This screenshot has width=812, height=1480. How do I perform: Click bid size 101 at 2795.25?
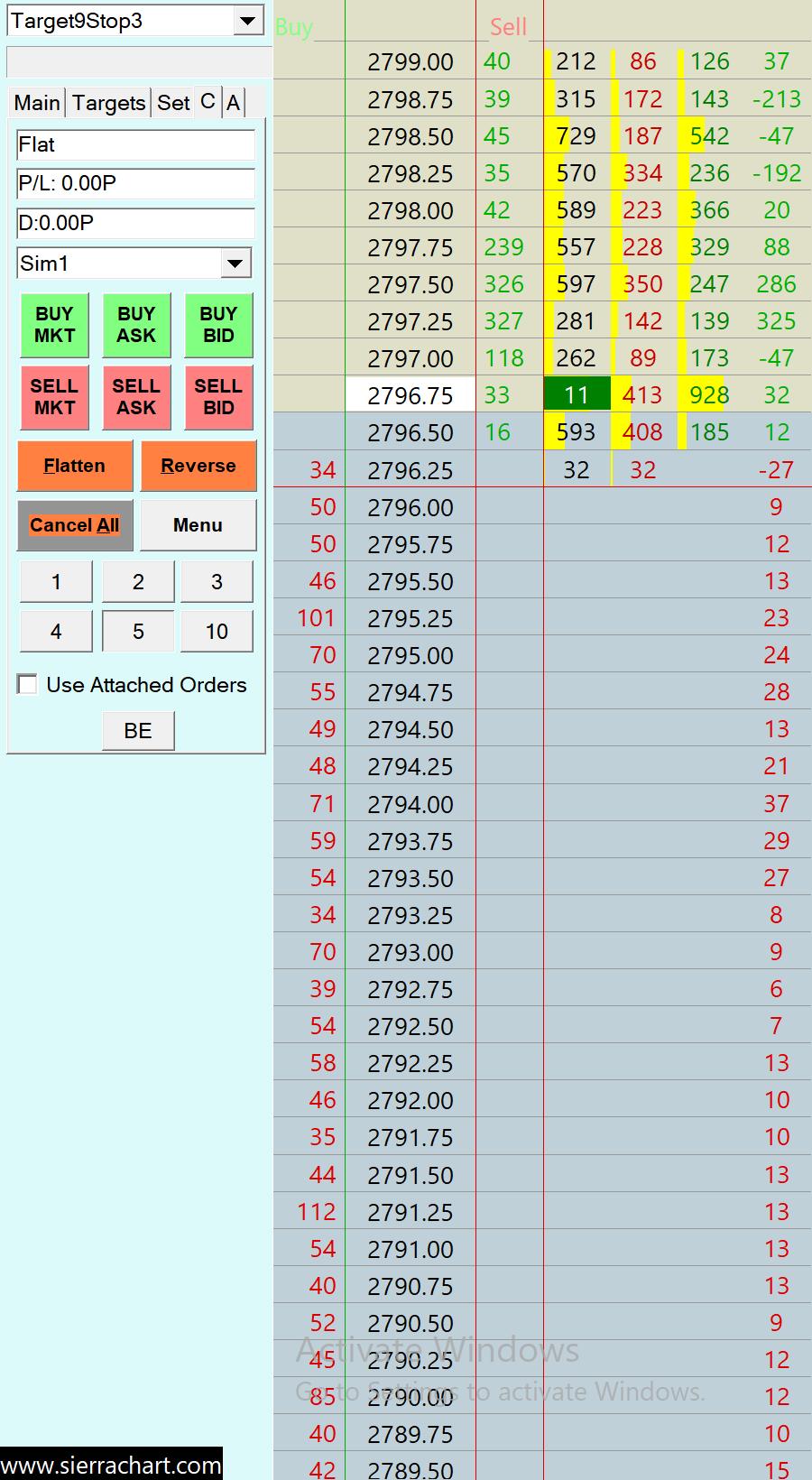[316, 618]
